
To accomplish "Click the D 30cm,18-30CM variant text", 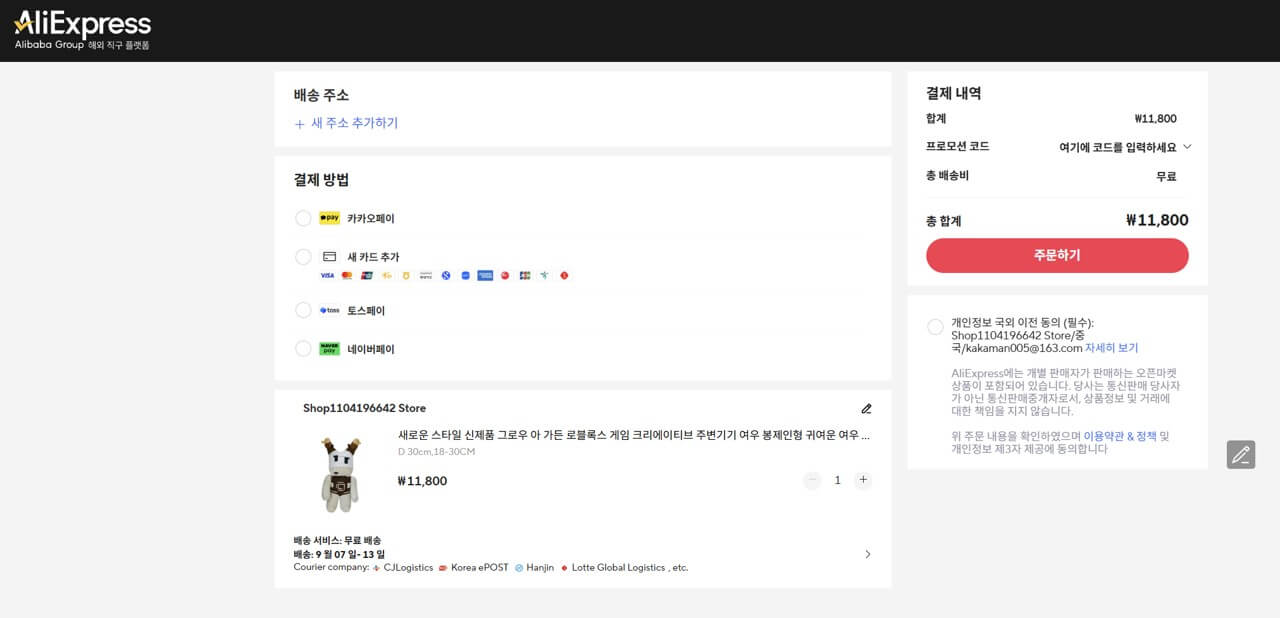I will click(x=436, y=452).
